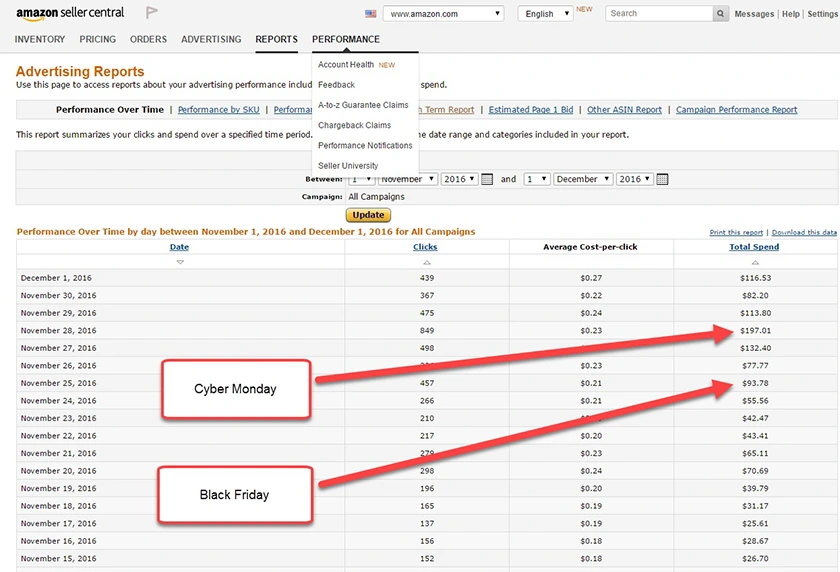Click the search magnifier button
The height and width of the screenshot is (572, 840).
coord(721,14)
